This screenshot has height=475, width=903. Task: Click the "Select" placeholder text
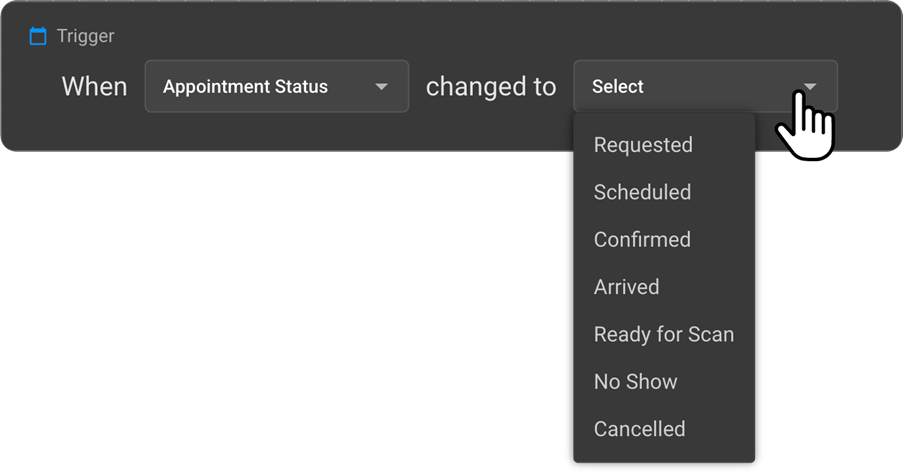tap(618, 87)
